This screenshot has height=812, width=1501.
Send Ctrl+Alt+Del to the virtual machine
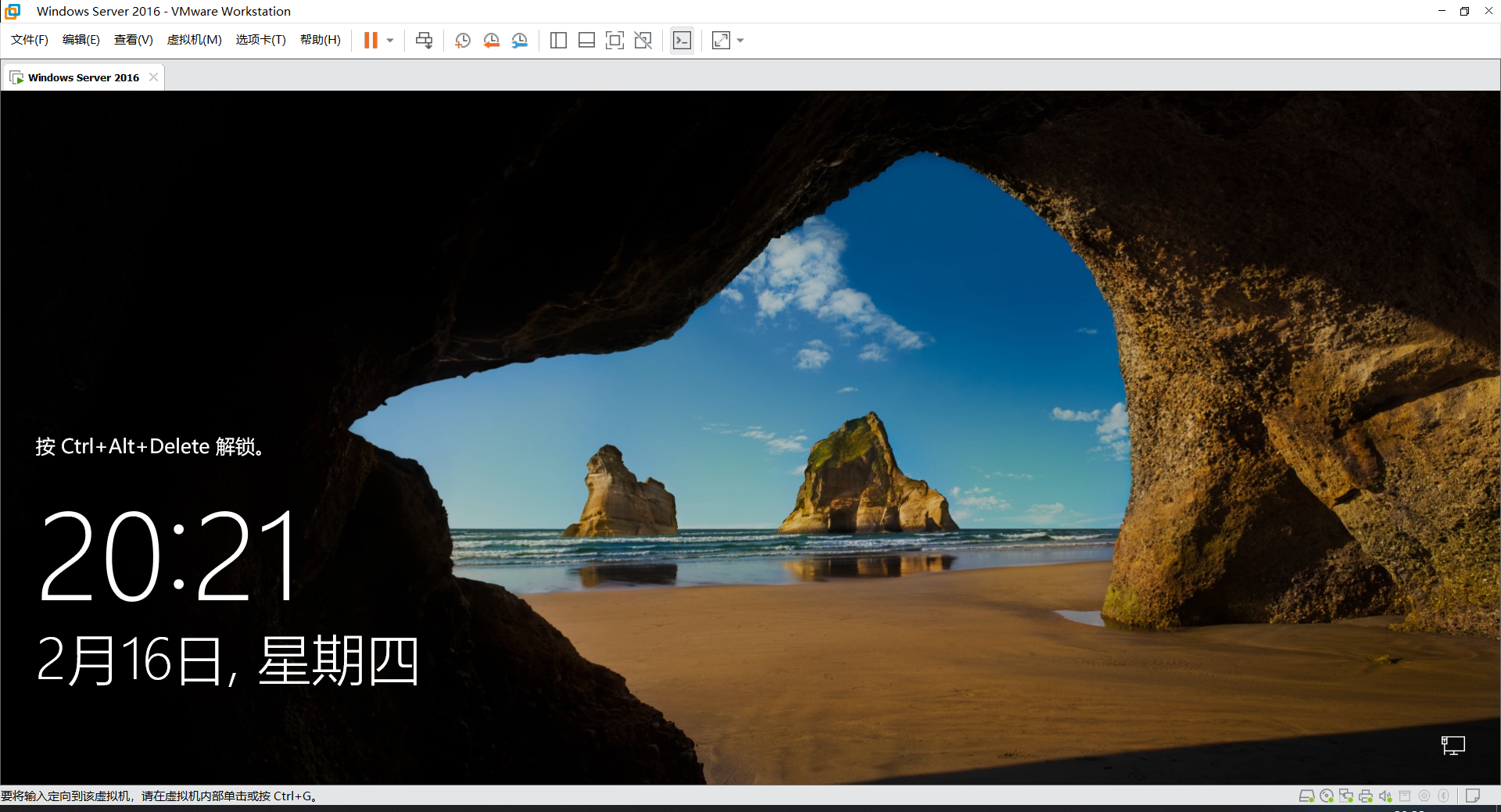(425, 41)
